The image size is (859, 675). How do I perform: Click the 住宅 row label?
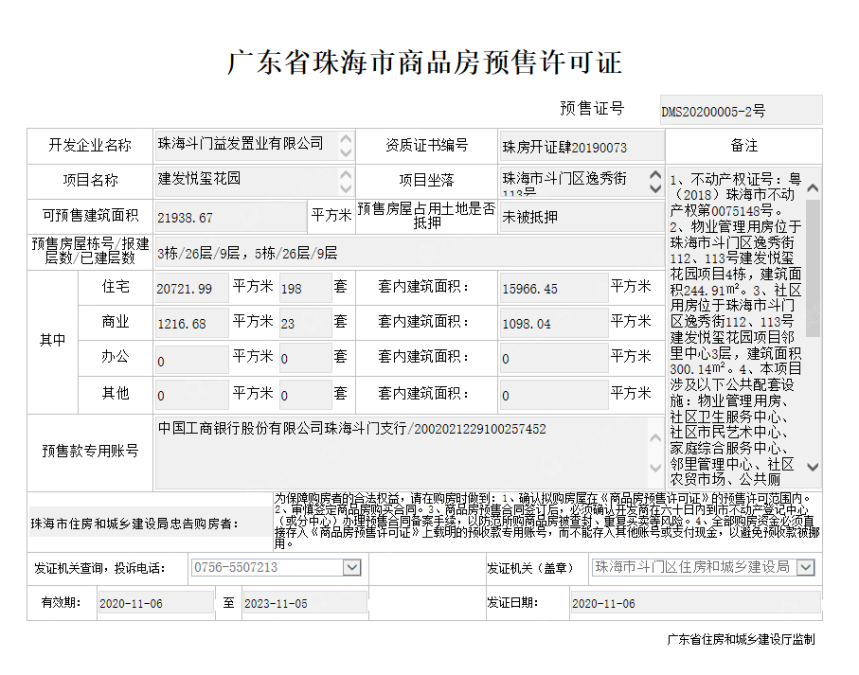[x=116, y=287]
